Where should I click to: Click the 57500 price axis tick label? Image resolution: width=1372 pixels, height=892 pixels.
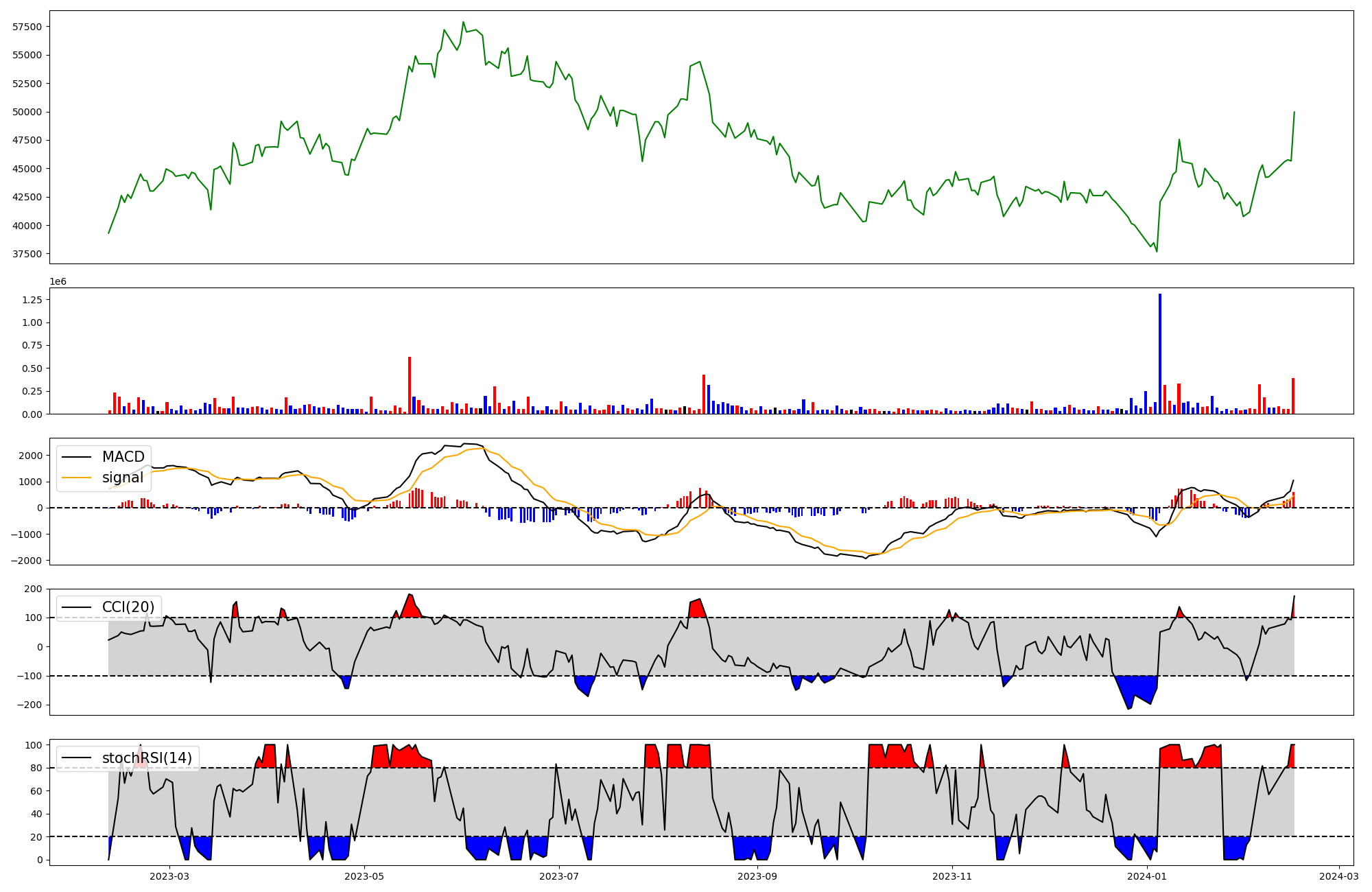(x=27, y=27)
